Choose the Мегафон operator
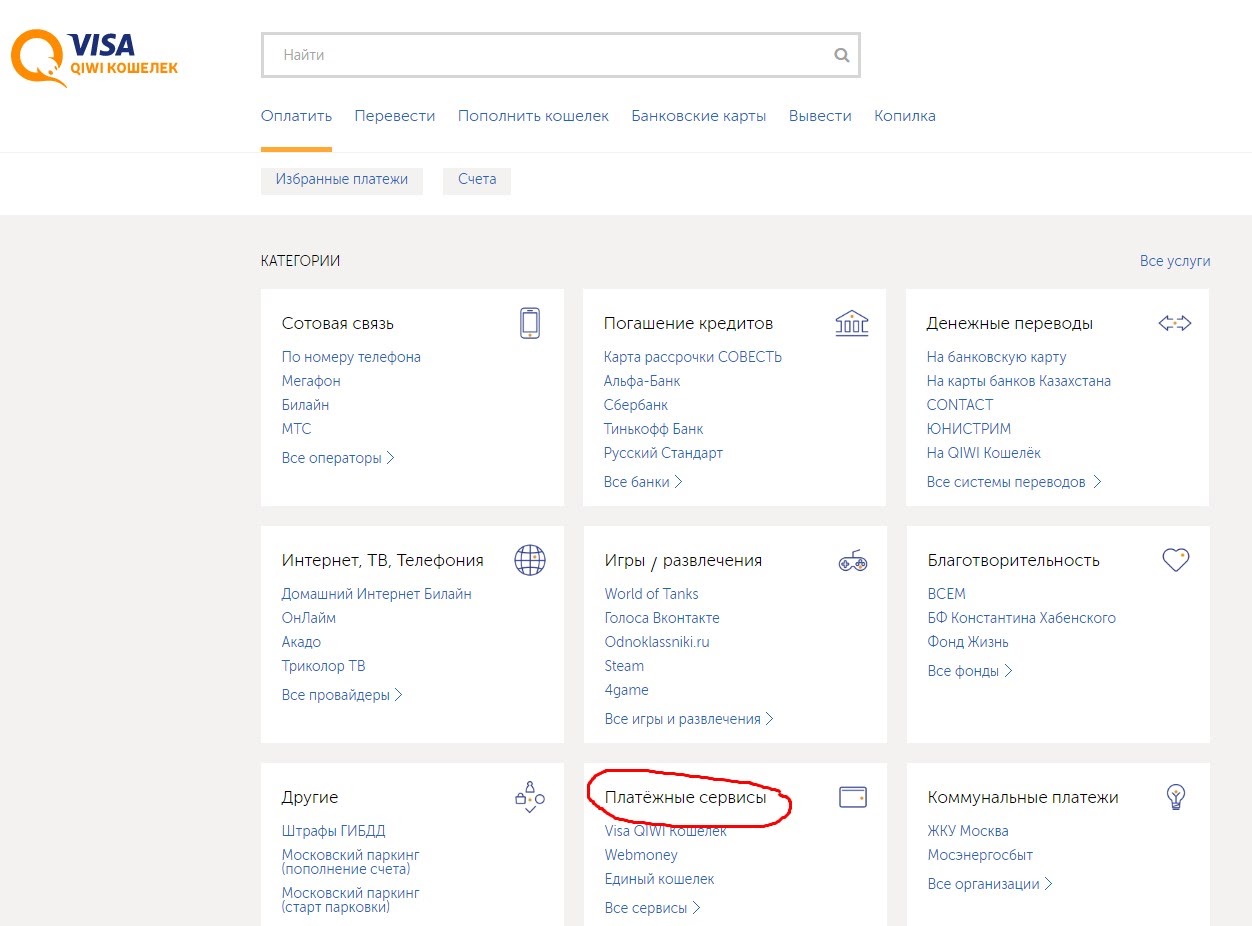1252x926 pixels. (x=311, y=381)
